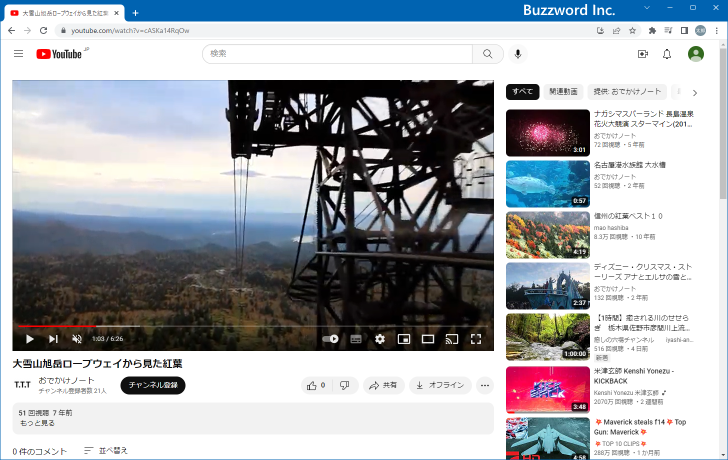This screenshot has height=460, width=728.
Task: Enter full screen mode
Action: coord(476,339)
